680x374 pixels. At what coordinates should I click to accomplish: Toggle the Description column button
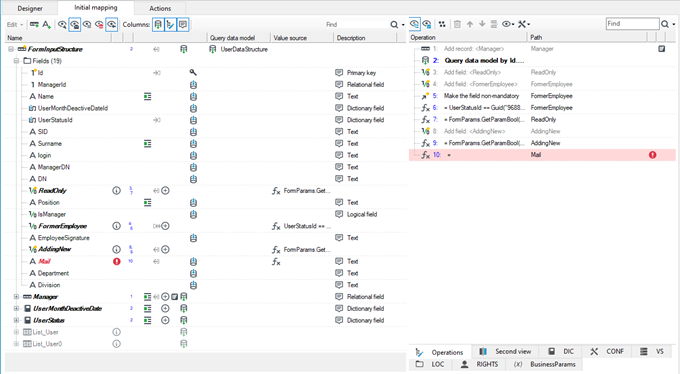pos(183,25)
